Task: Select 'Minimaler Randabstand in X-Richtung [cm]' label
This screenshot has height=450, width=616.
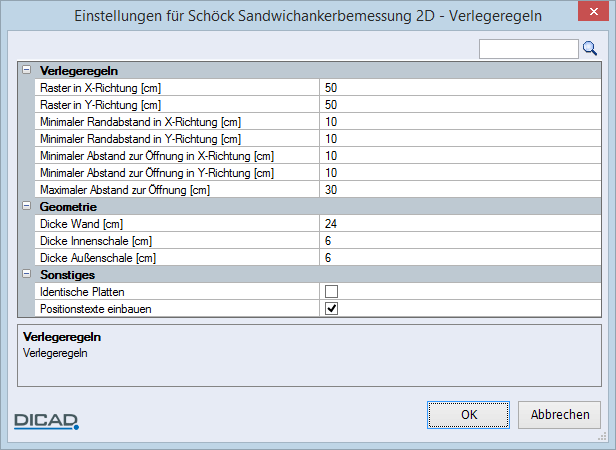Action: (x=141, y=122)
